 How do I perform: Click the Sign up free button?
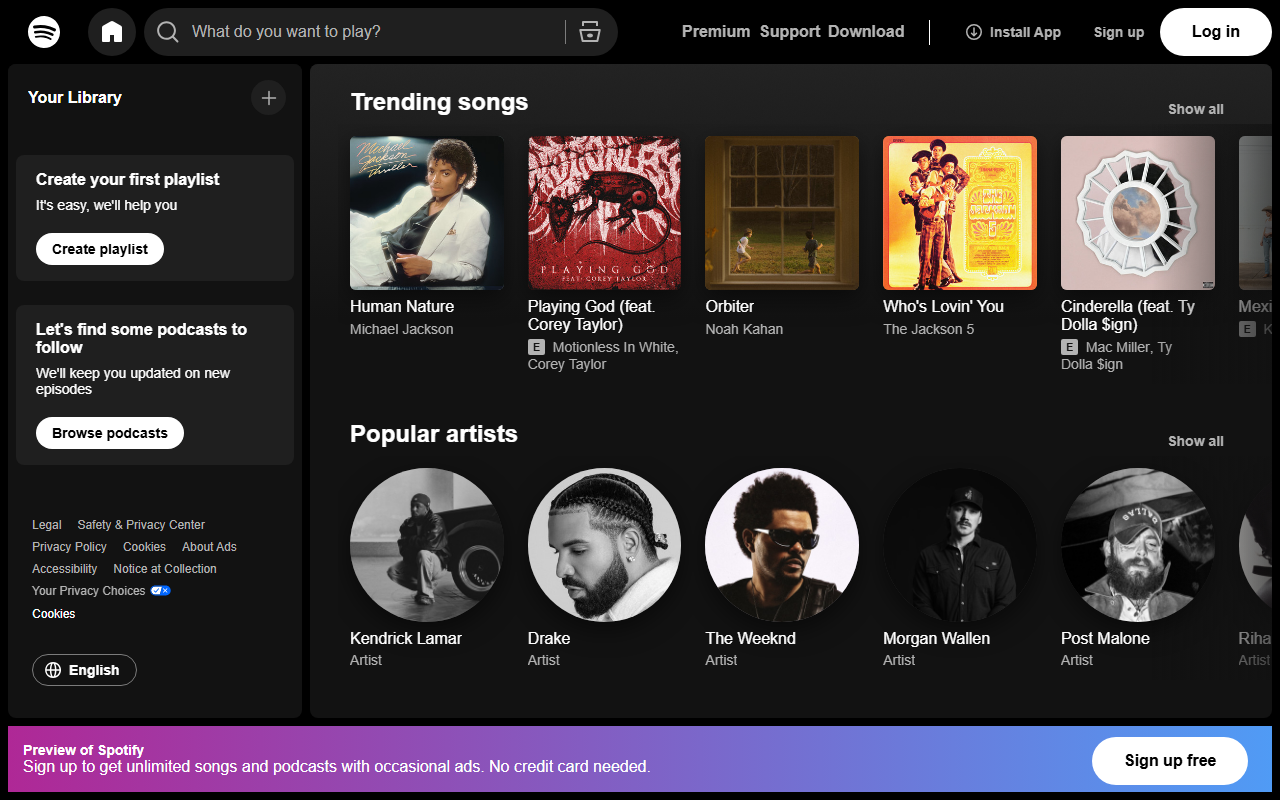point(1170,761)
